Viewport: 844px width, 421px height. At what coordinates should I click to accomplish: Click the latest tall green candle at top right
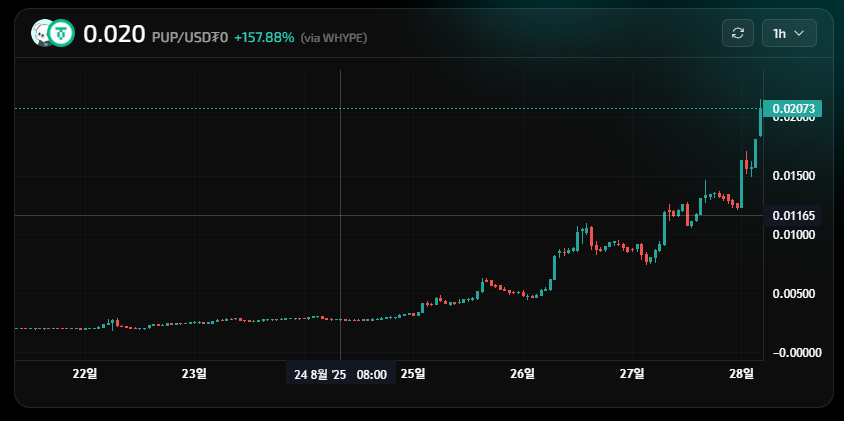(x=761, y=118)
